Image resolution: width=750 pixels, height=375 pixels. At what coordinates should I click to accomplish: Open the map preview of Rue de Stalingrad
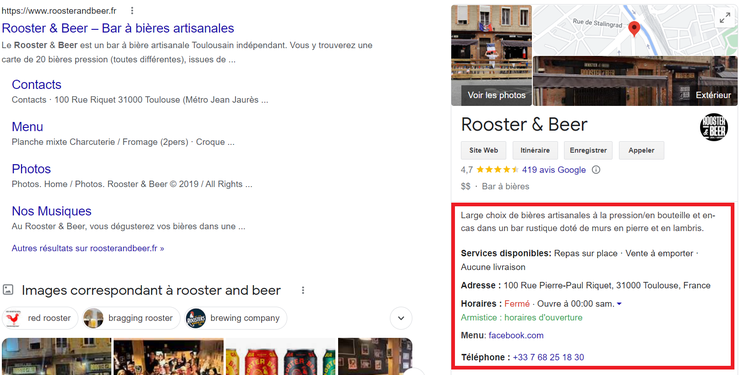635,30
